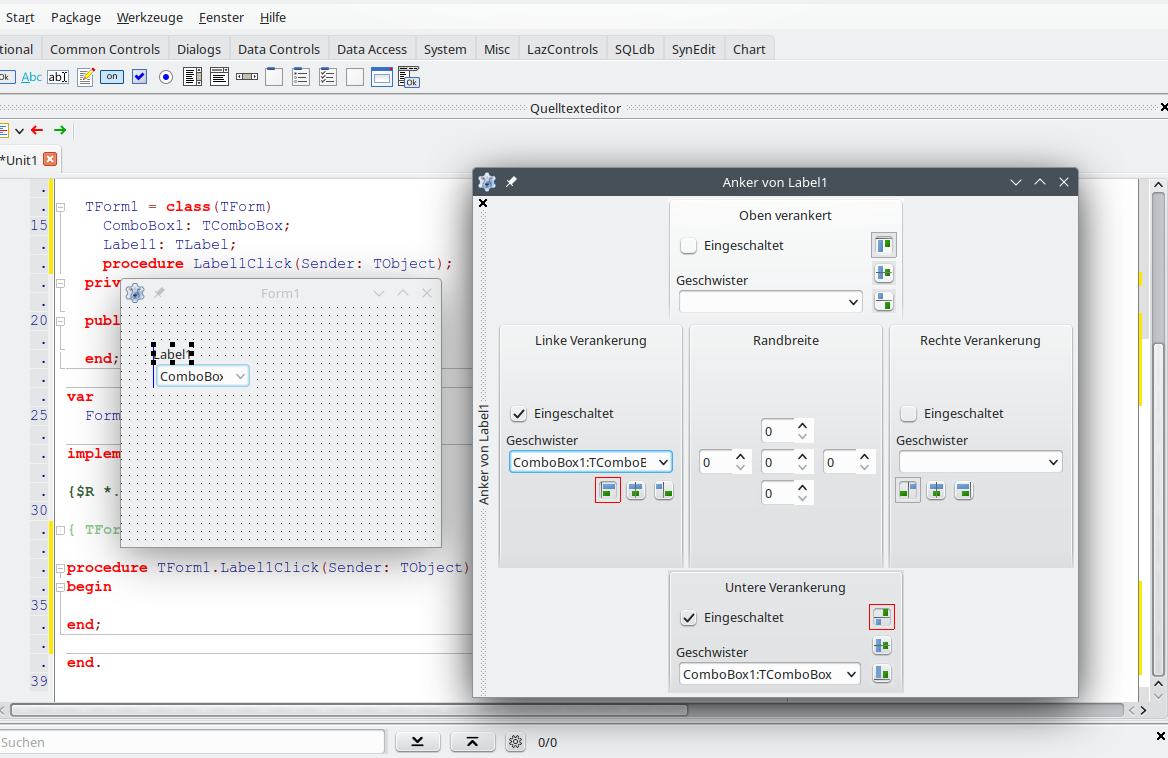Image resolution: width=1168 pixels, height=758 pixels.
Task: Anchor left side to sibling's horizontal center
Action: click(x=635, y=490)
